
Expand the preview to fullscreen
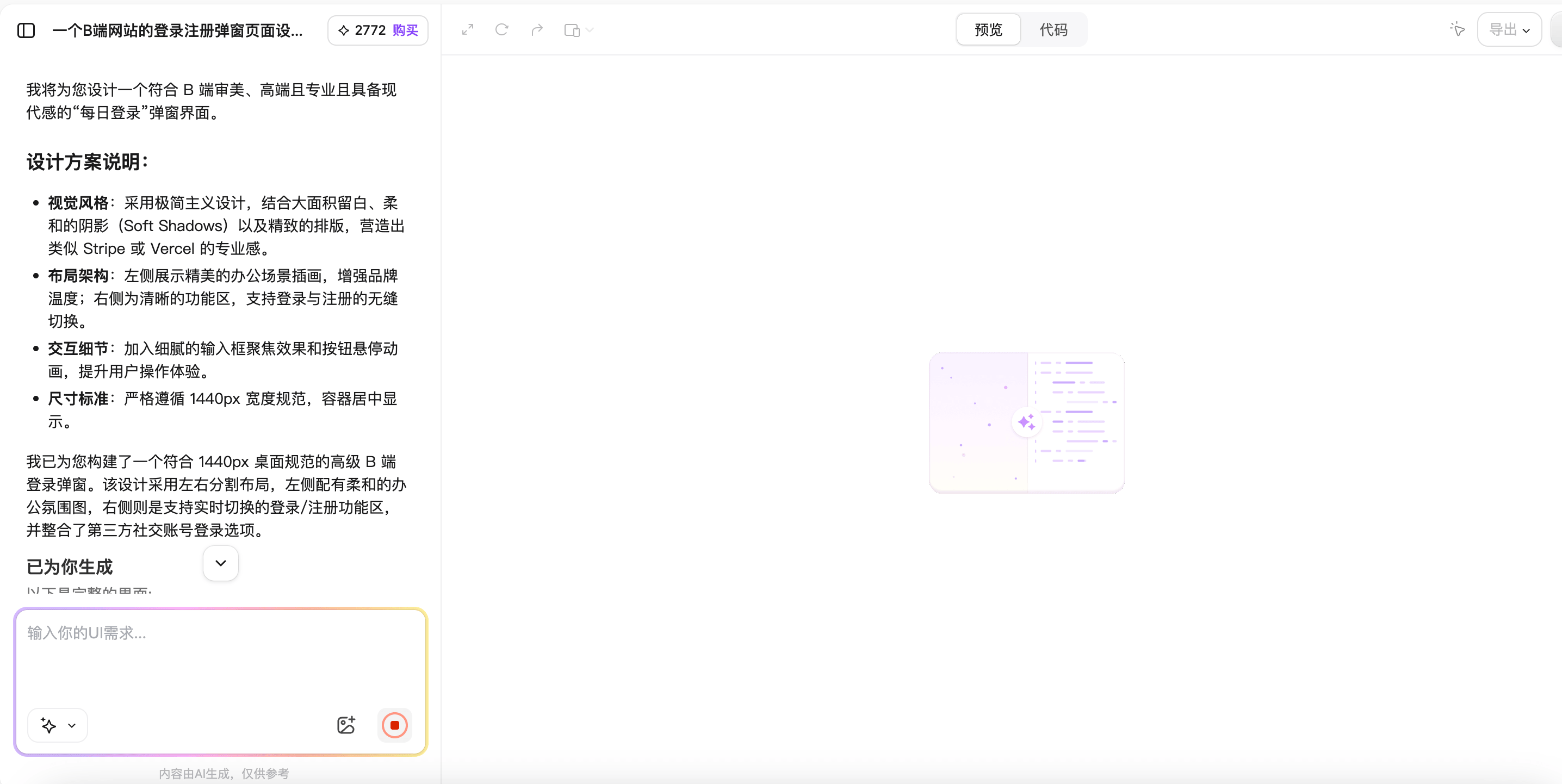pos(467,30)
